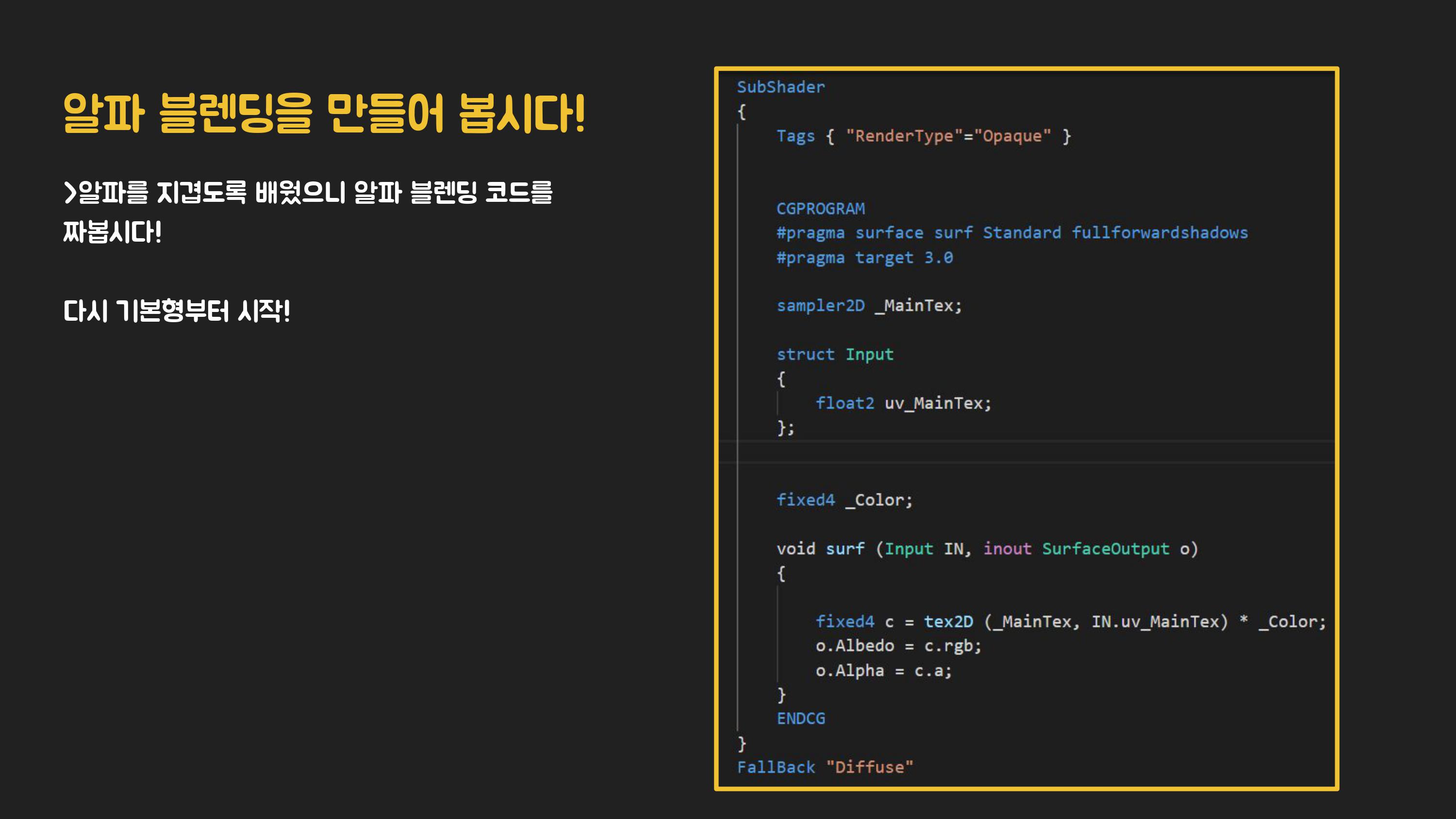This screenshot has width=1456, height=819.
Task: Click the 'CGPROGRAM' line
Action: (820, 209)
